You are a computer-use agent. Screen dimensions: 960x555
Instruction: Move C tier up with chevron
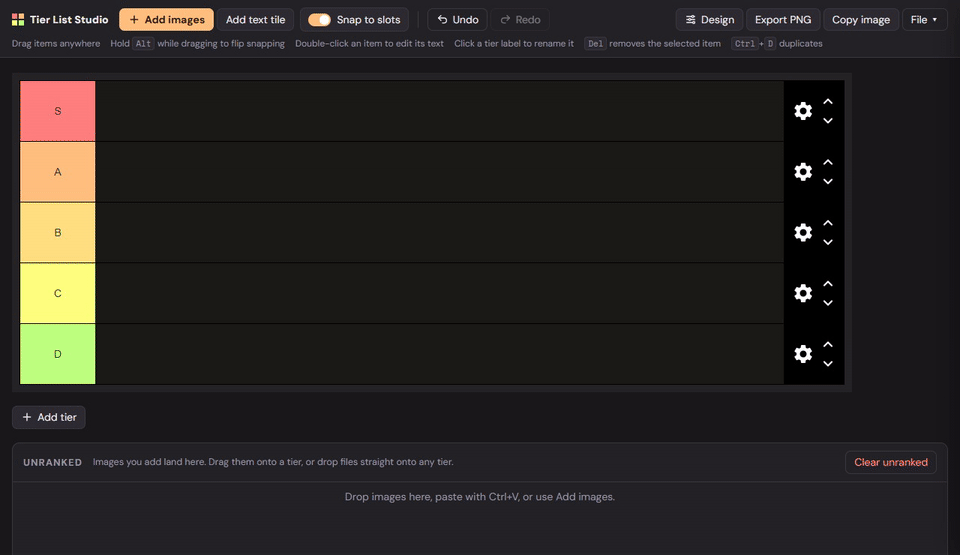[828, 284]
